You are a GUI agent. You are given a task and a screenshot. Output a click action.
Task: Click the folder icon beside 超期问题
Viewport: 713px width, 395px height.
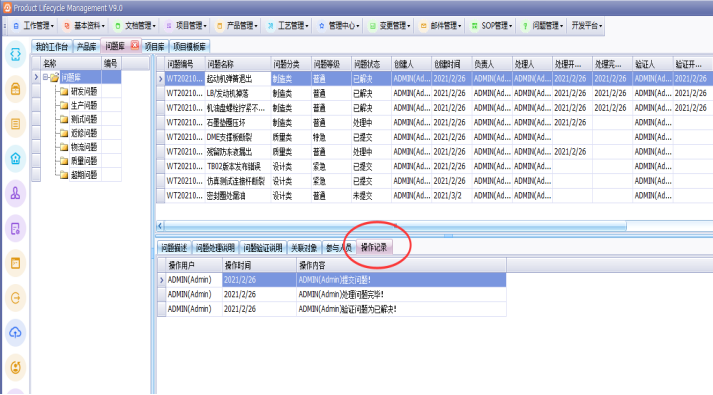click(x=64, y=175)
